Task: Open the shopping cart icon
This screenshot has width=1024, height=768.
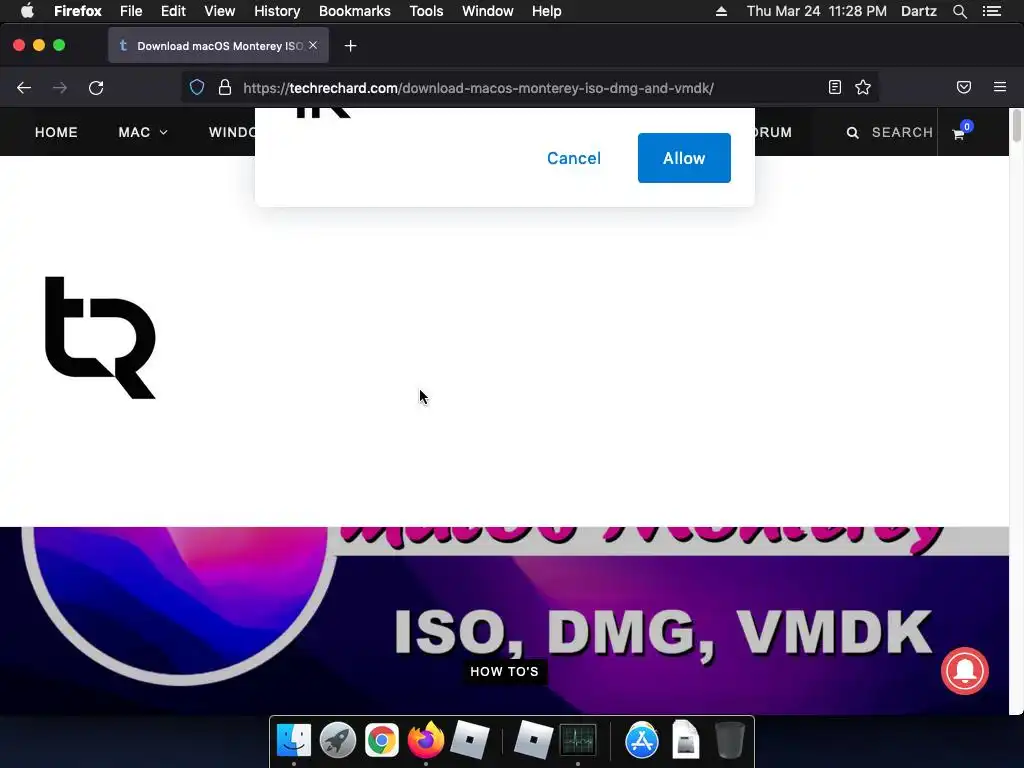Action: pyautogui.click(x=959, y=134)
